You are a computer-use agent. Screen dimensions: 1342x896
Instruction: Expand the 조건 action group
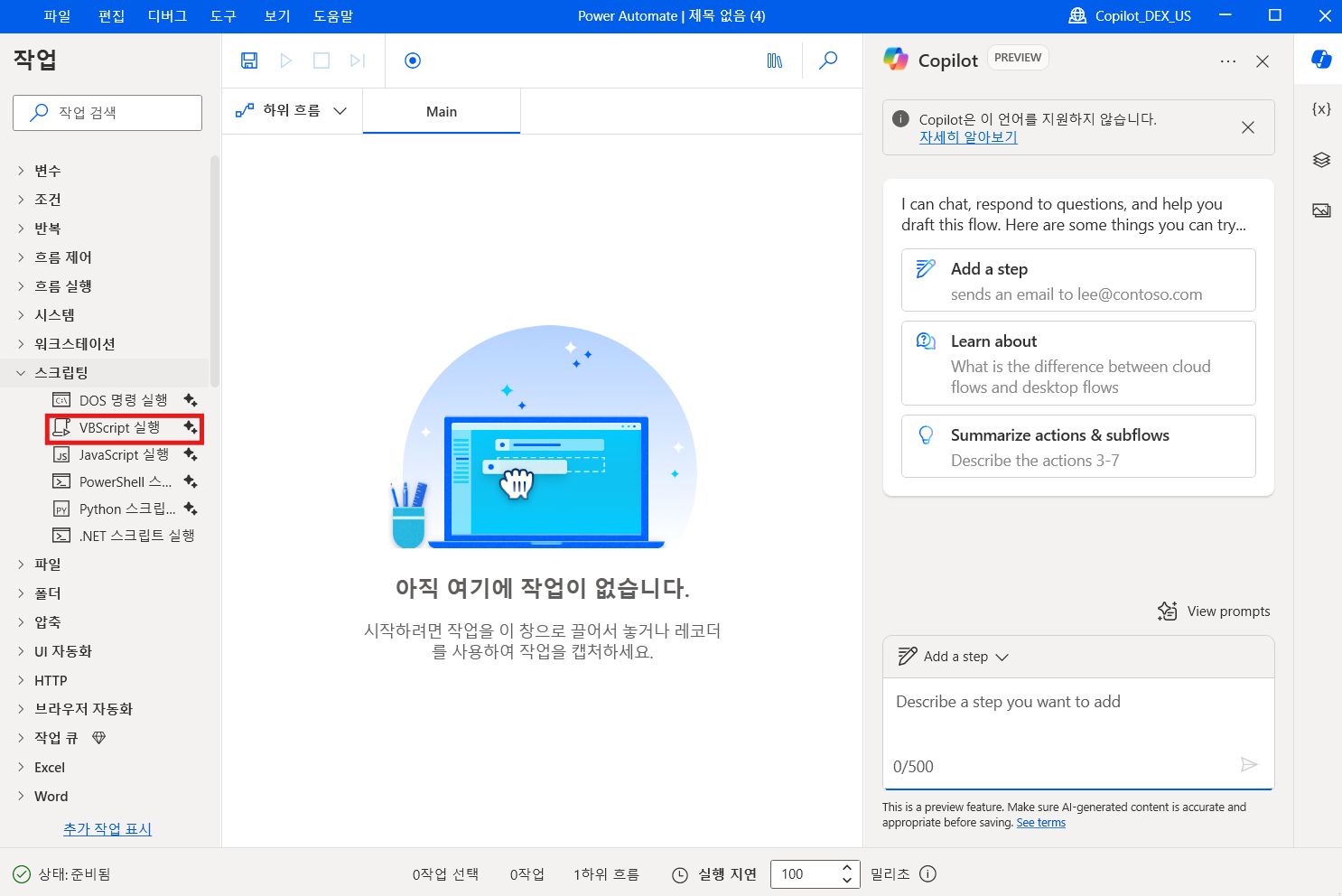click(x=21, y=200)
